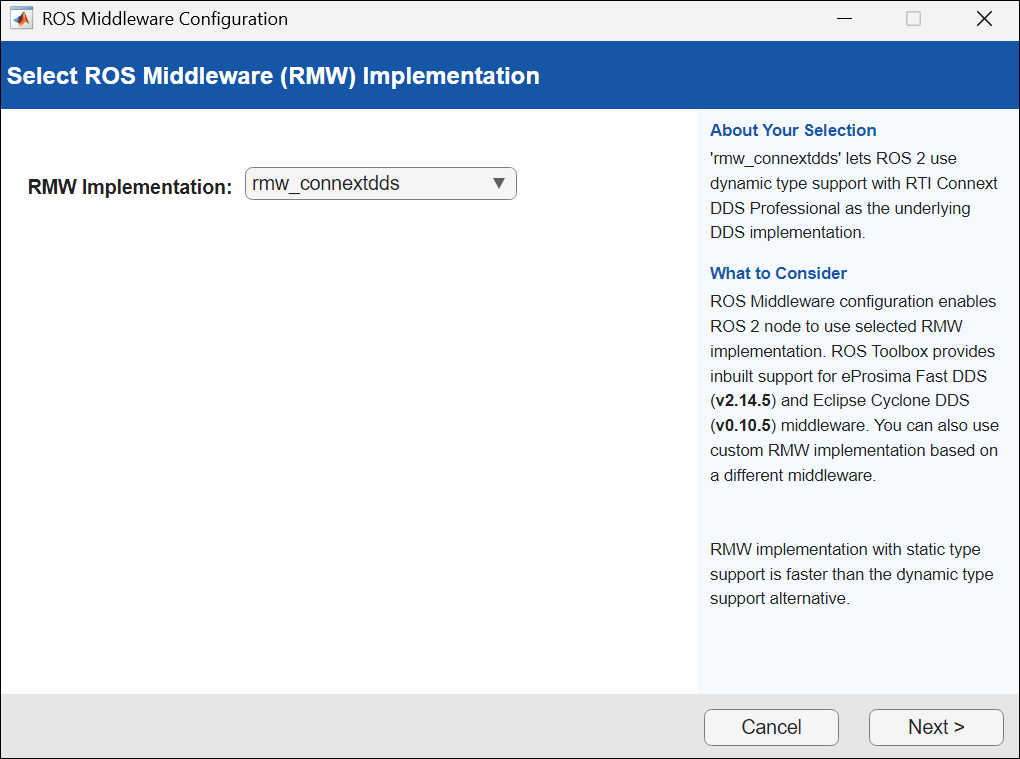The image size is (1020, 759).
Task: Close the ROS Middleware Configuration window
Action: click(984, 19)
